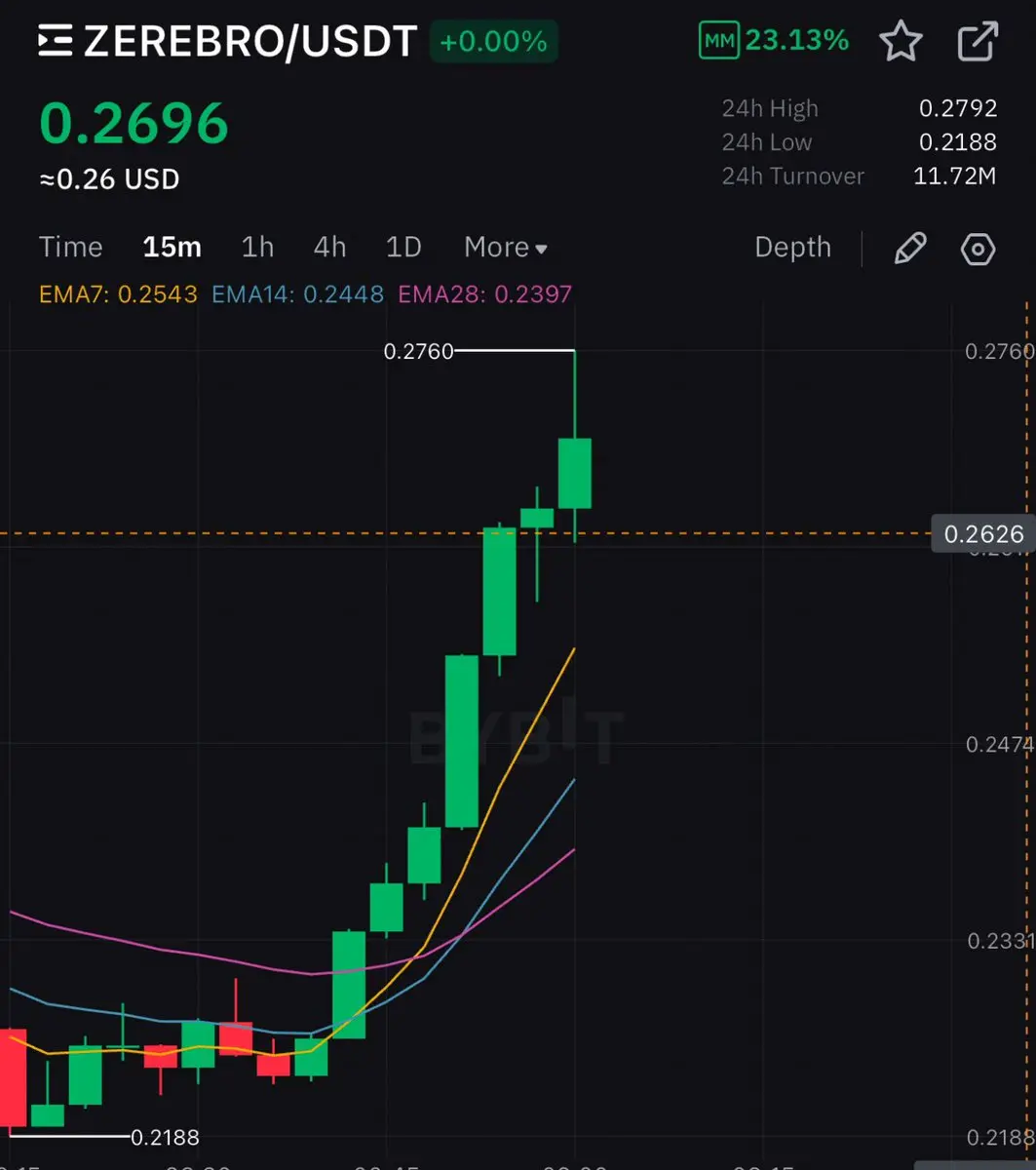The width and height of the screenshot is (1036, 1170).
Task: Tap the EMA7: 0.2543 indicator label
Action: (118, 293)
